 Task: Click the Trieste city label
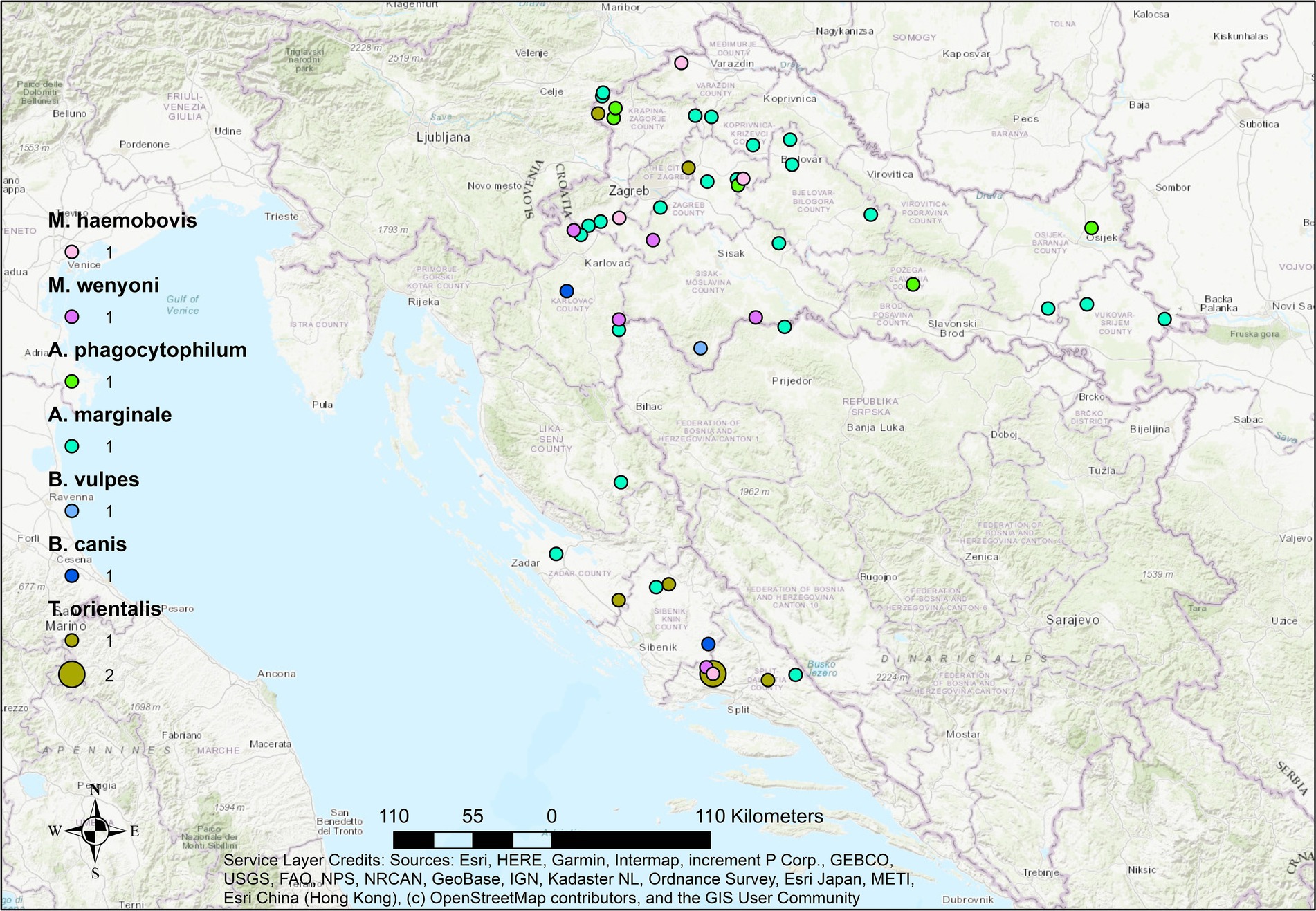pos(282,217)
